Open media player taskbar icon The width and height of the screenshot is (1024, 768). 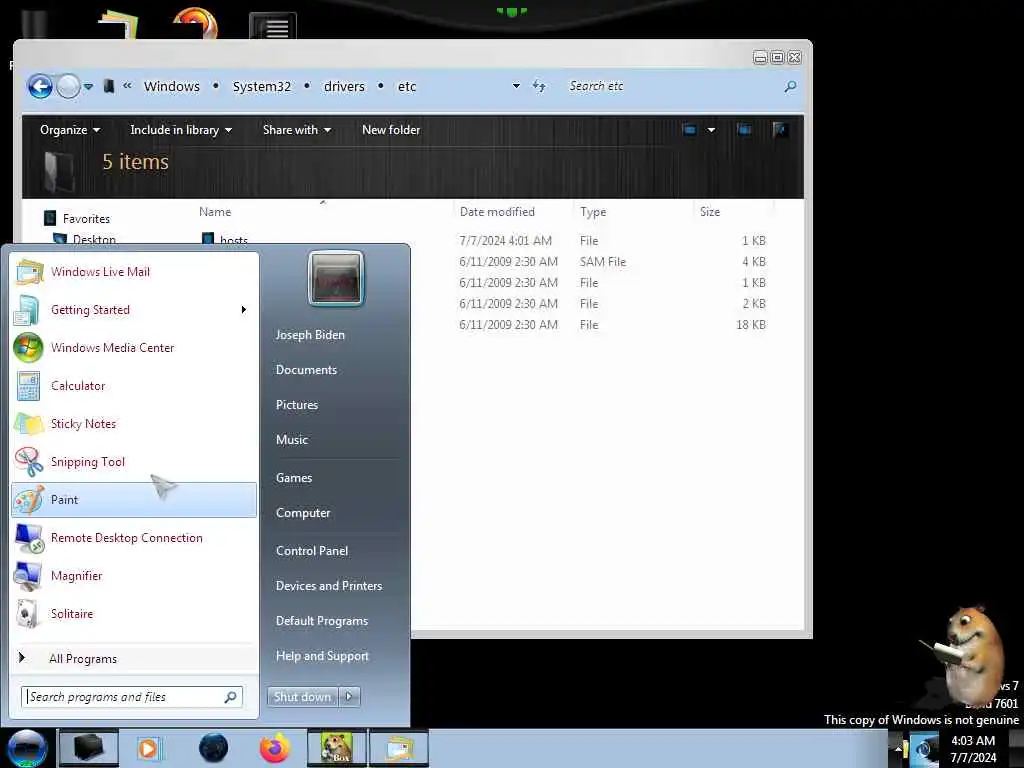pyautogui.click(x=148, y=748)
